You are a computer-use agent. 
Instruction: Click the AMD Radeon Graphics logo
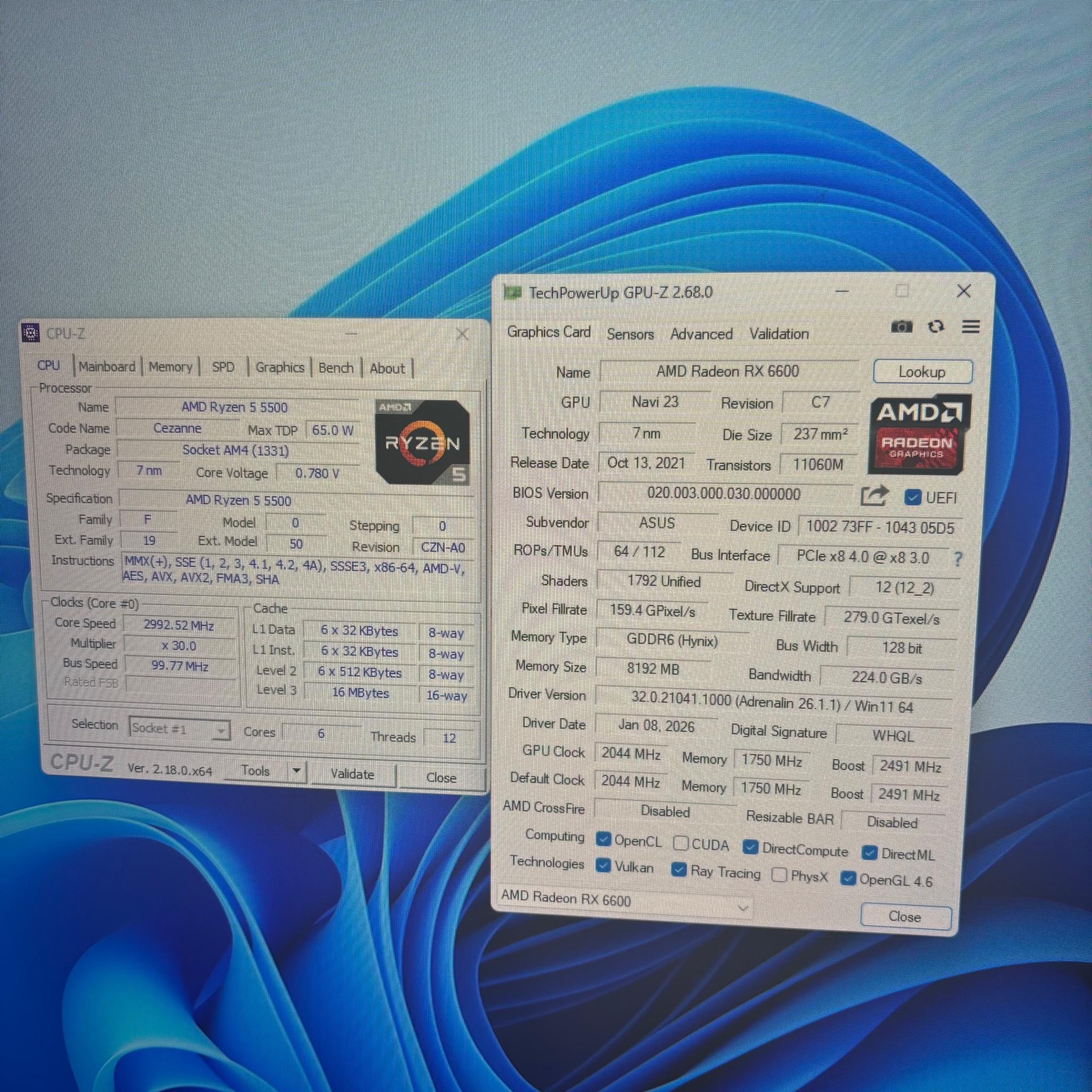click(920, 435)
